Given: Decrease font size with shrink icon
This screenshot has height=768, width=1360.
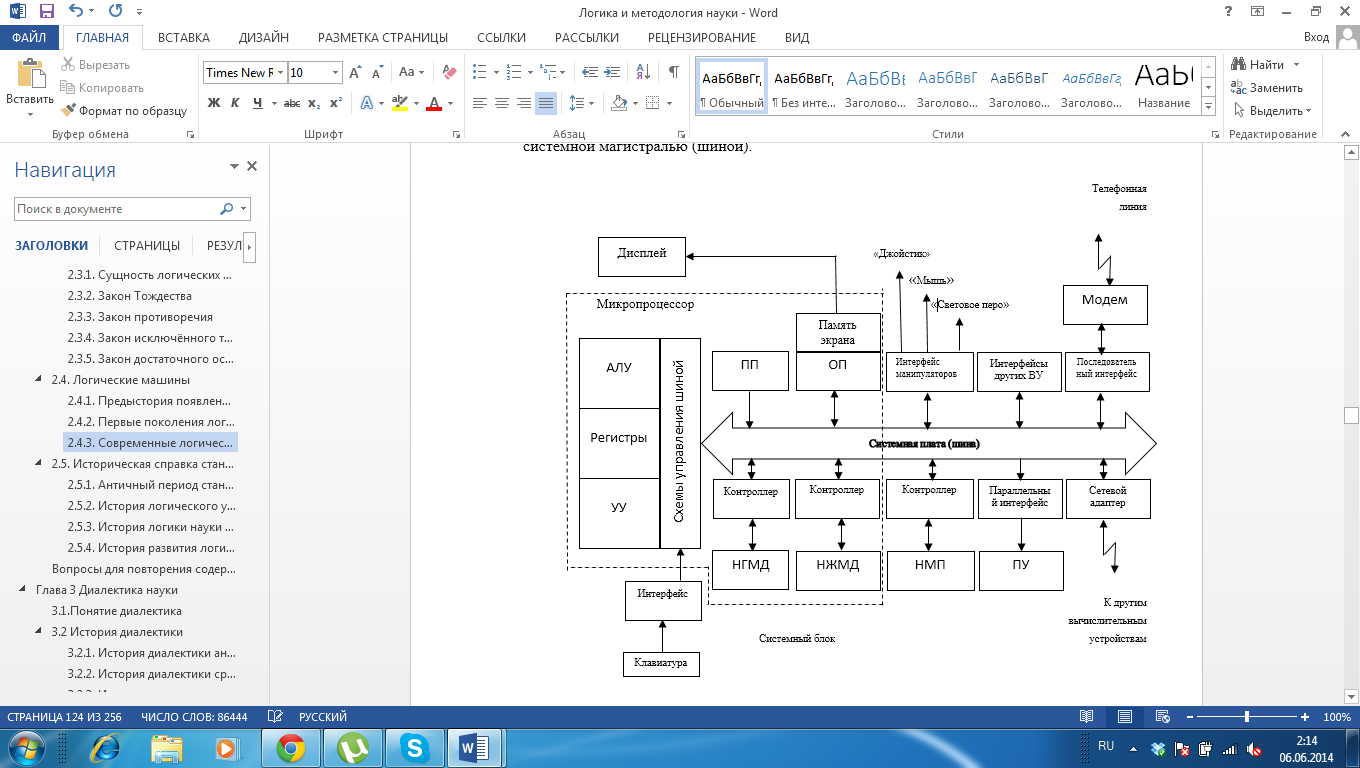Looking at the screenshot, I should [x=377, y=72].
